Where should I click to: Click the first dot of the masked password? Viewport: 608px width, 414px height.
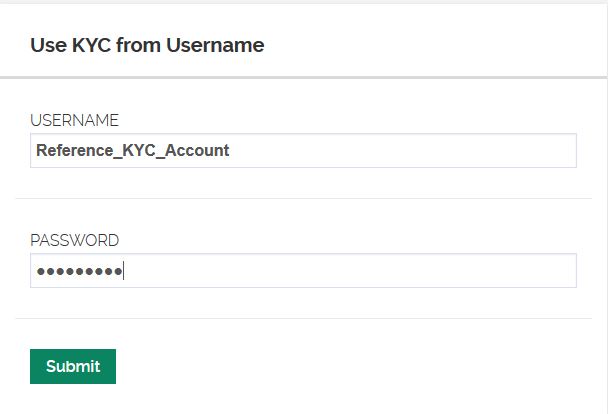click(x=40, y=272)
